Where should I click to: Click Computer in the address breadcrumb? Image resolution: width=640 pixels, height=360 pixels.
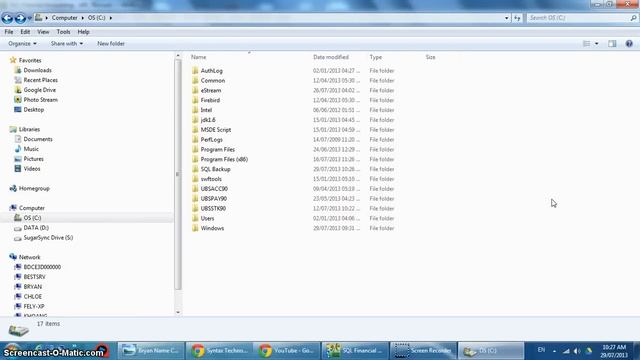64,18
